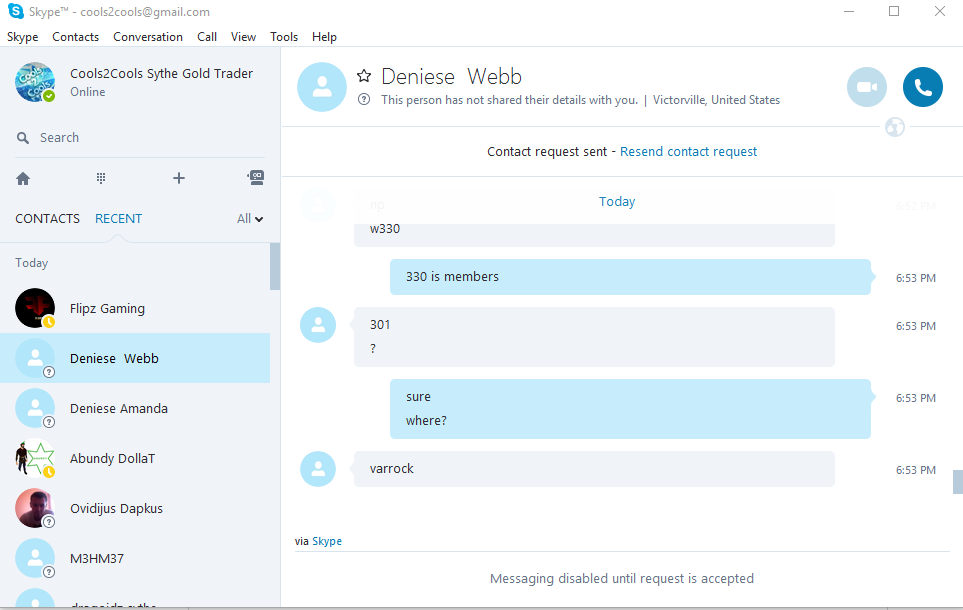
Task: Click Deniese Webb's large profile avatar
Action: pyautogui.click(x=322, y=87)
